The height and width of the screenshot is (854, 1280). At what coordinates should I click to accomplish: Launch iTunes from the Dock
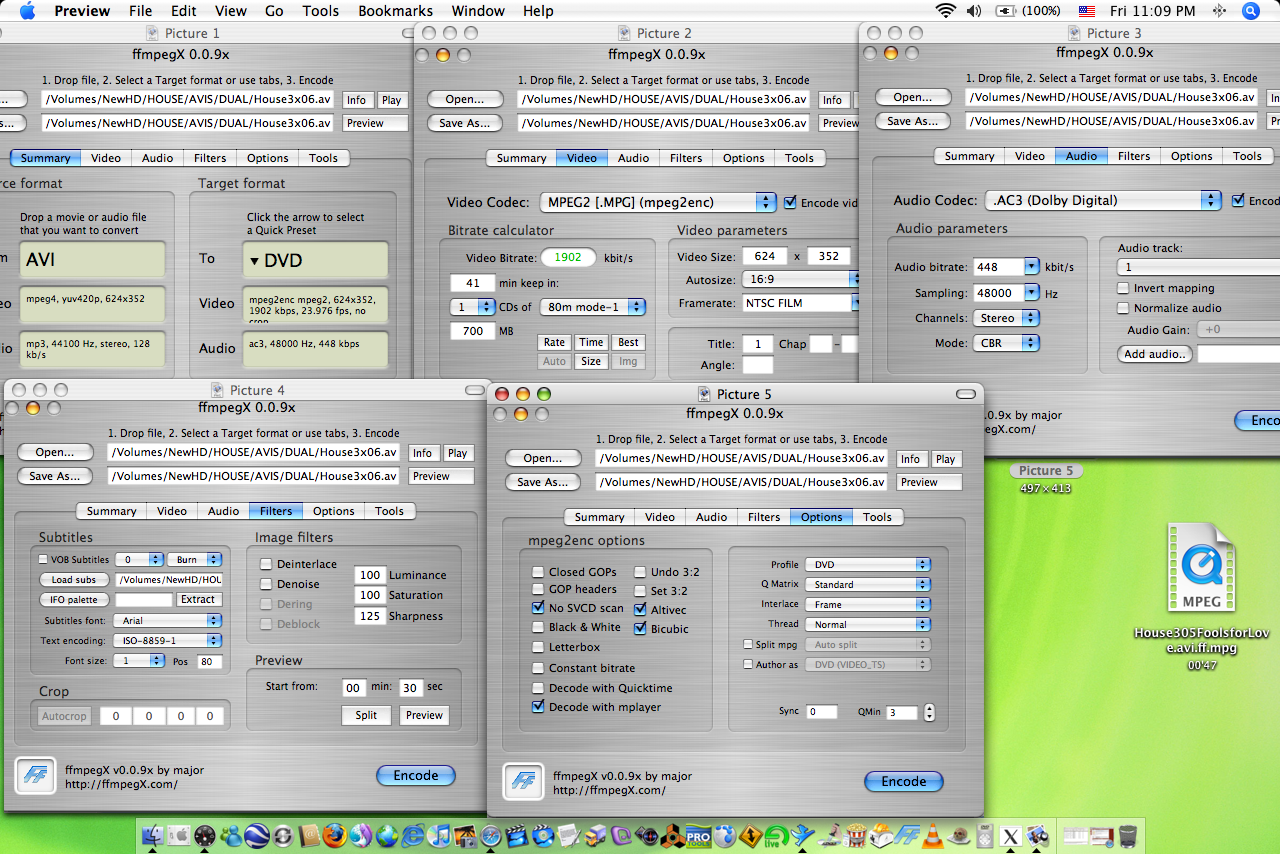[439, 834]
